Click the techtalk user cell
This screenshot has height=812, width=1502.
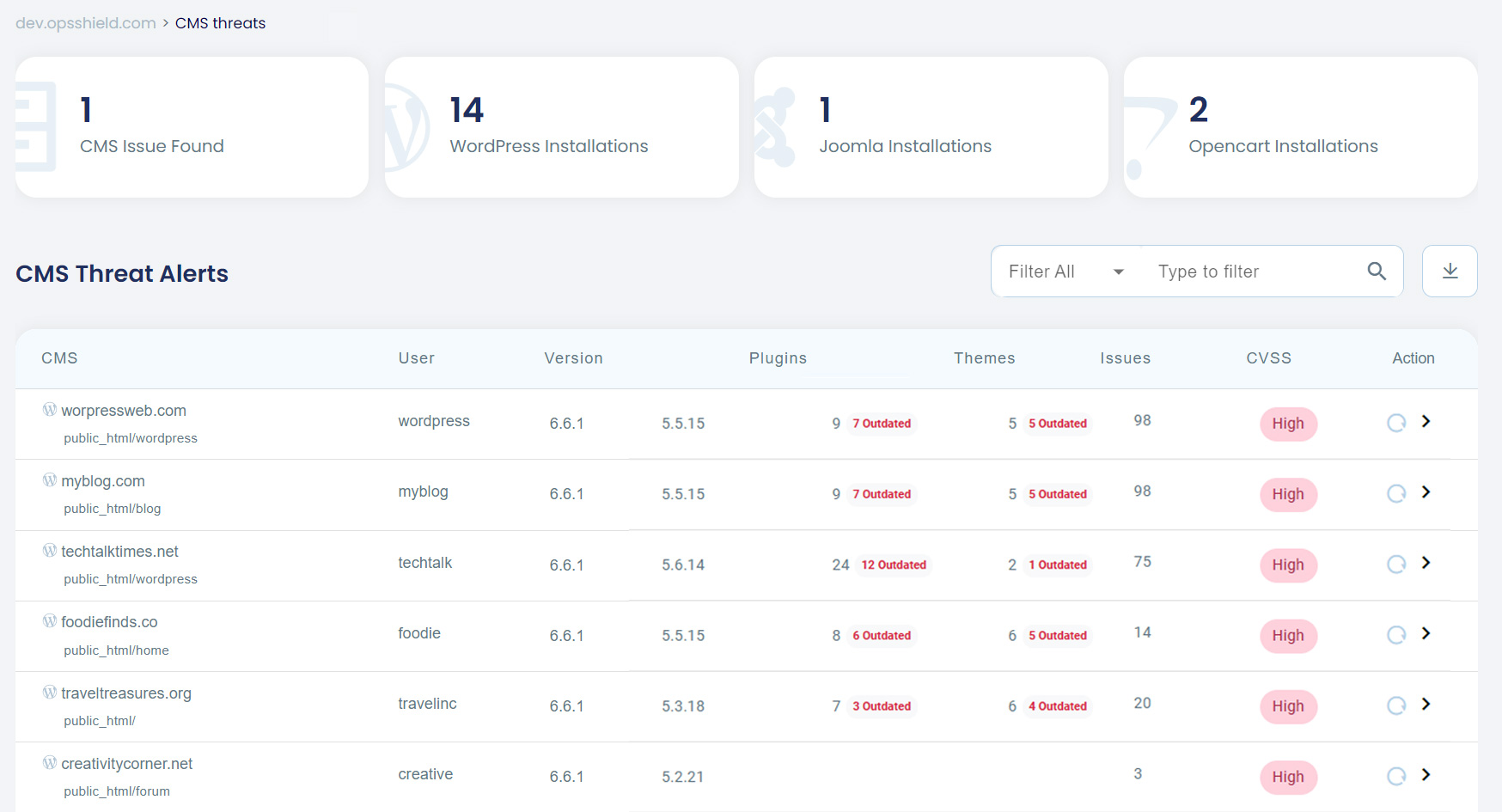click(425, 563)
